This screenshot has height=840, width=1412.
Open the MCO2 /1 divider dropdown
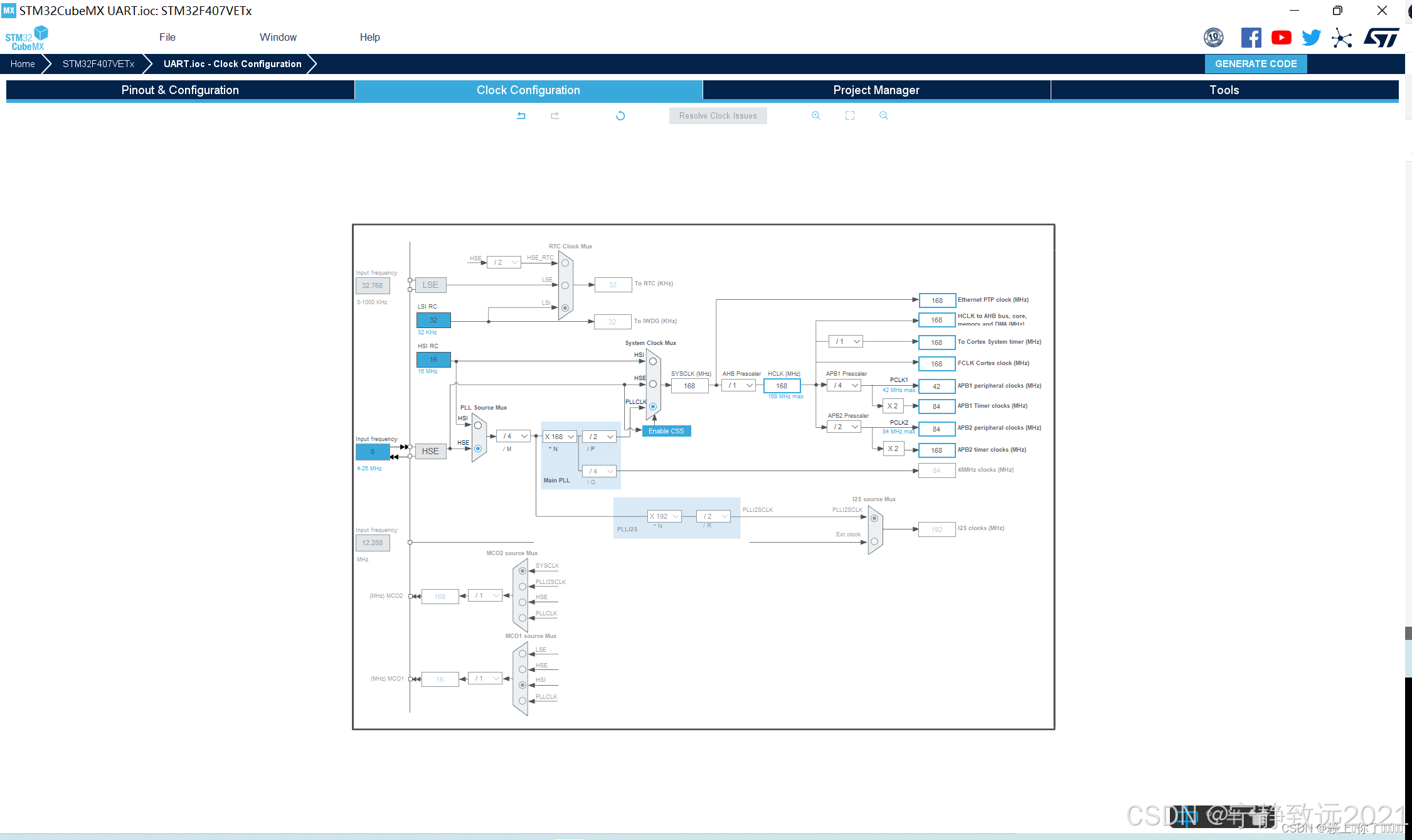486,595
